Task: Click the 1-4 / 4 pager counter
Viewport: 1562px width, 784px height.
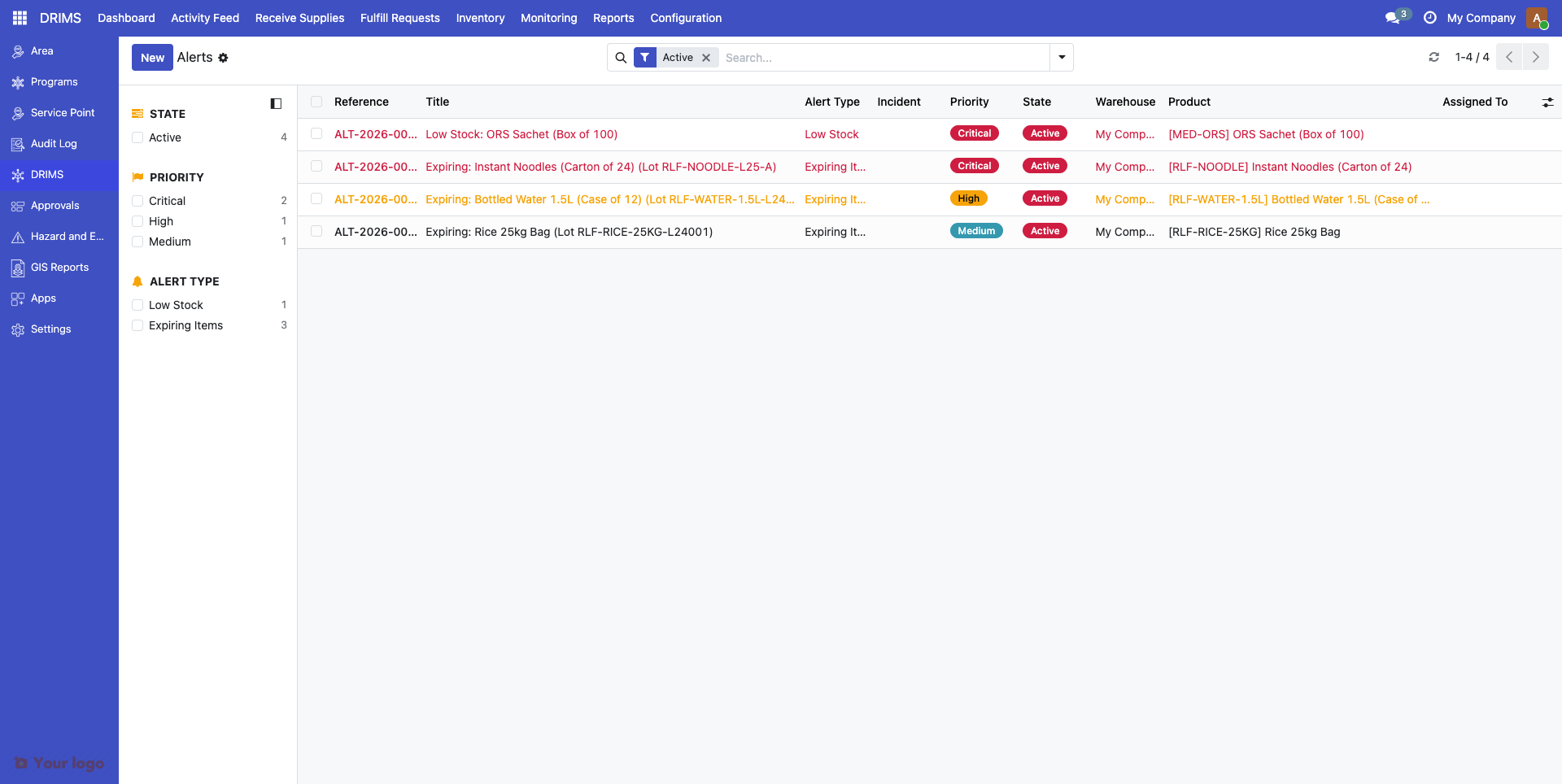Action: coord(1472,57)
